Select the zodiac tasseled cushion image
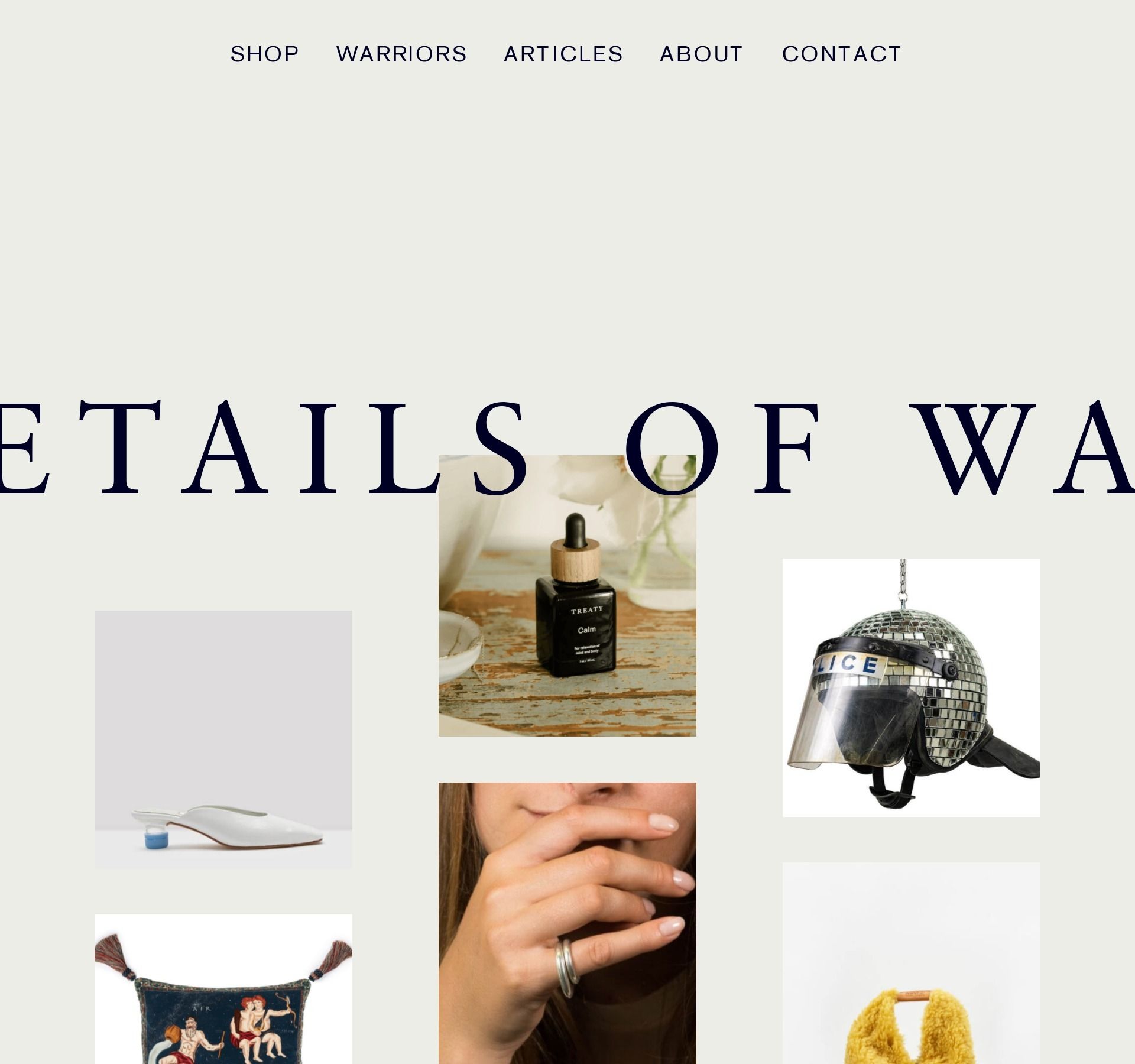This screenshot has width=1135, height=1064. tap(223, 990)
